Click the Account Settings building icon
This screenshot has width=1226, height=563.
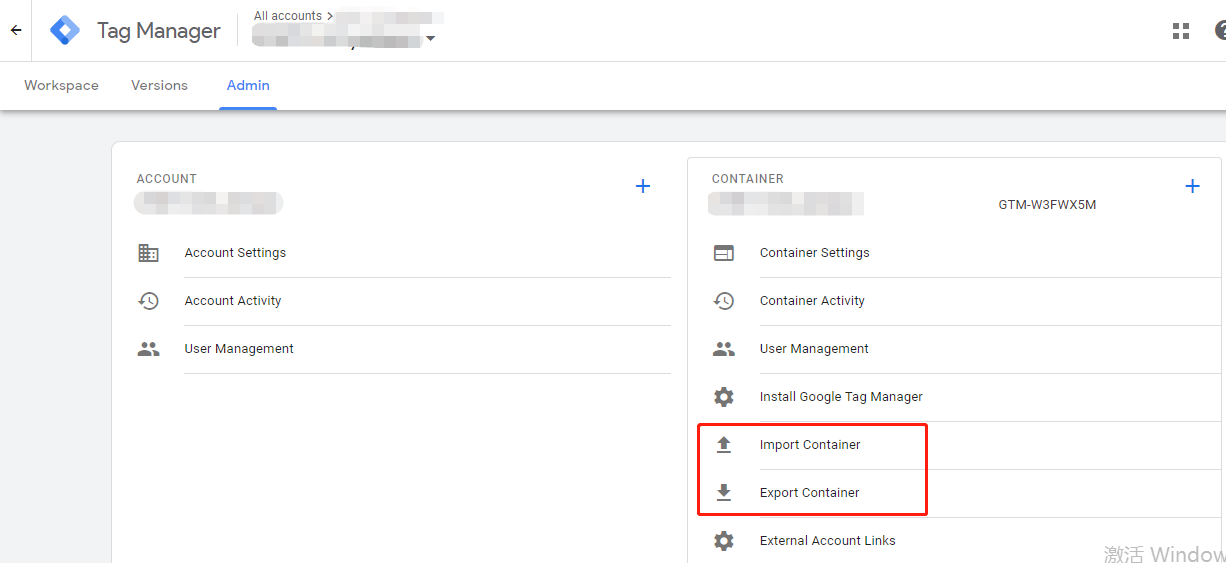148,253
